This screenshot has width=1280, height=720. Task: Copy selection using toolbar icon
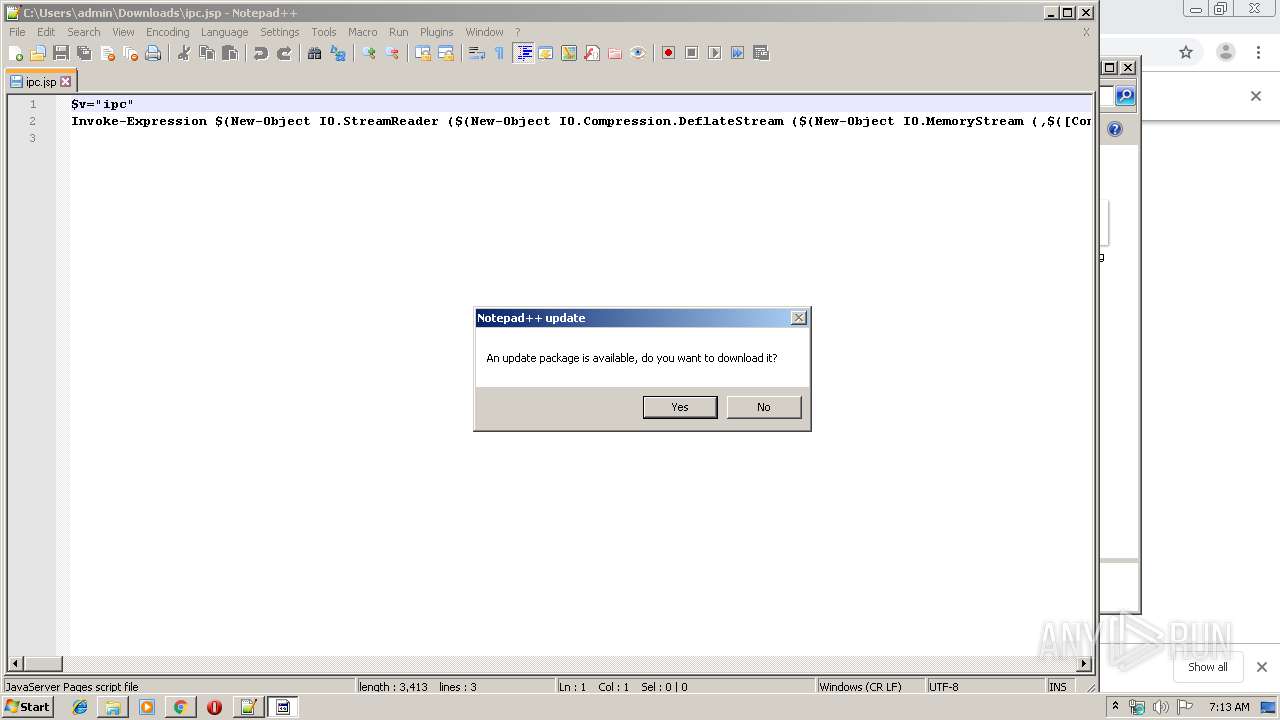click(207, 53)
